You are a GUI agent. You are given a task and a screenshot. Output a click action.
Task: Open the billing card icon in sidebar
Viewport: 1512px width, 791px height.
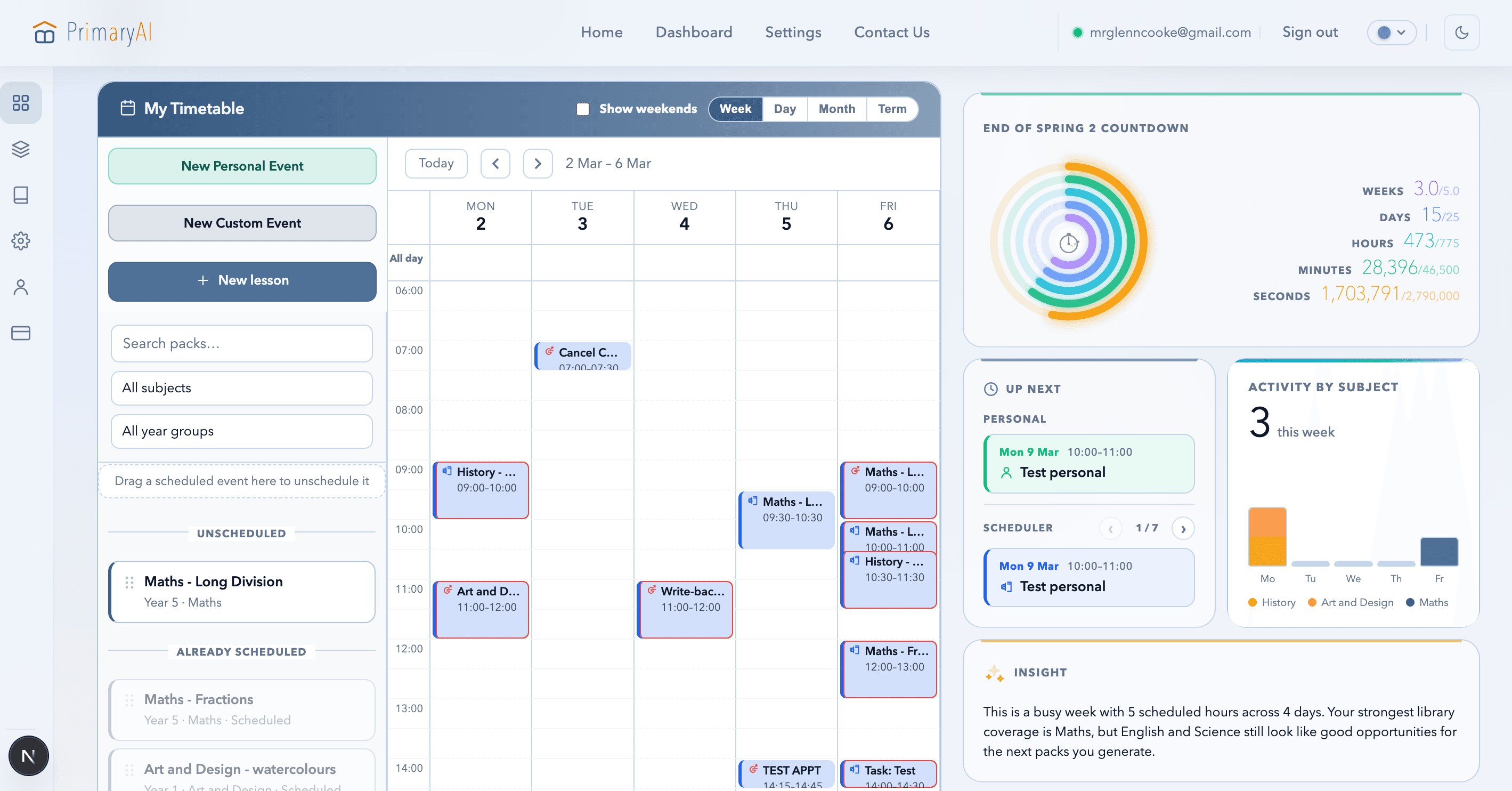tap(21, 333)
